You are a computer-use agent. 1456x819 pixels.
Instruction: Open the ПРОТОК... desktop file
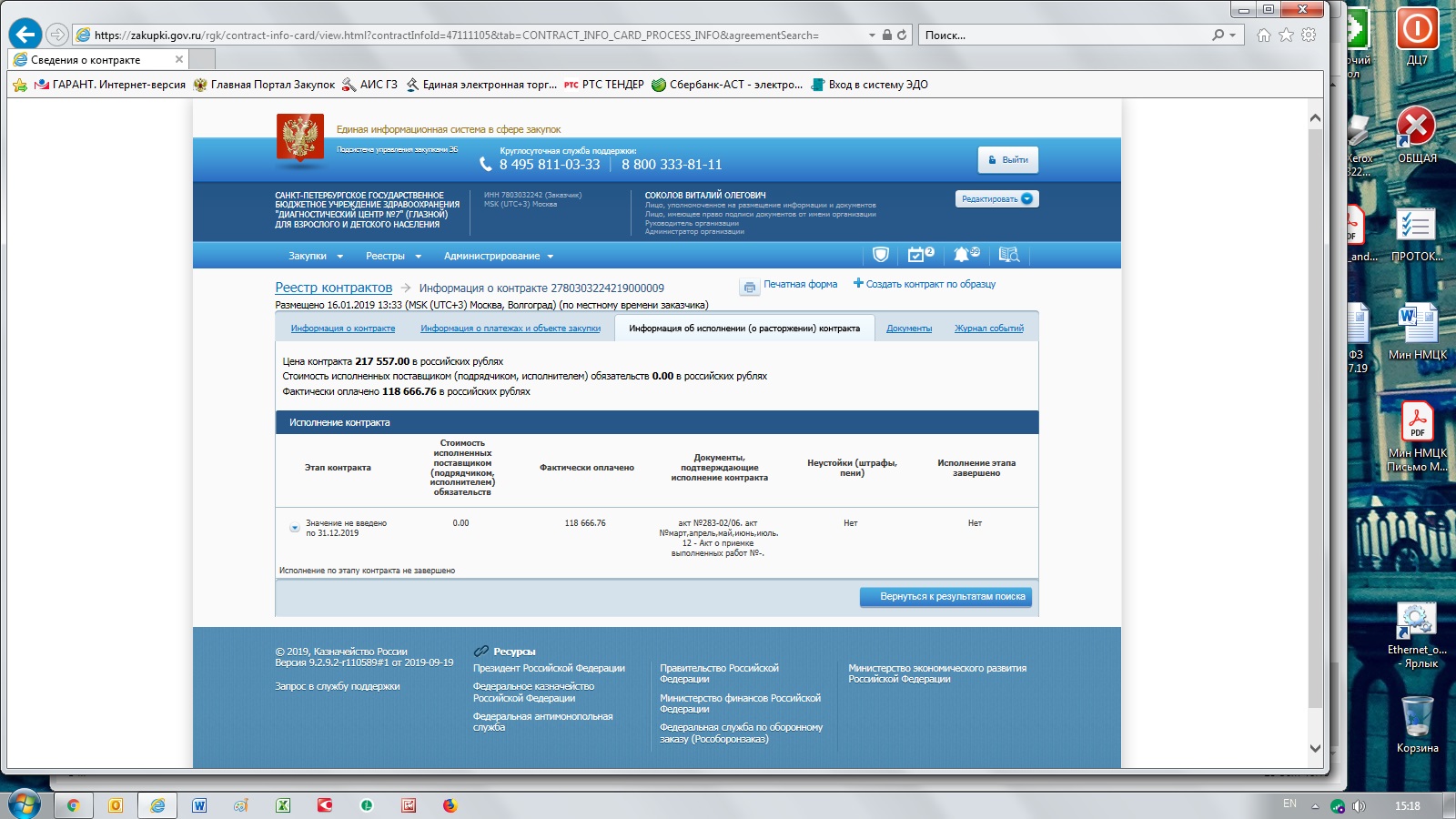click(x=1417, y=233)
